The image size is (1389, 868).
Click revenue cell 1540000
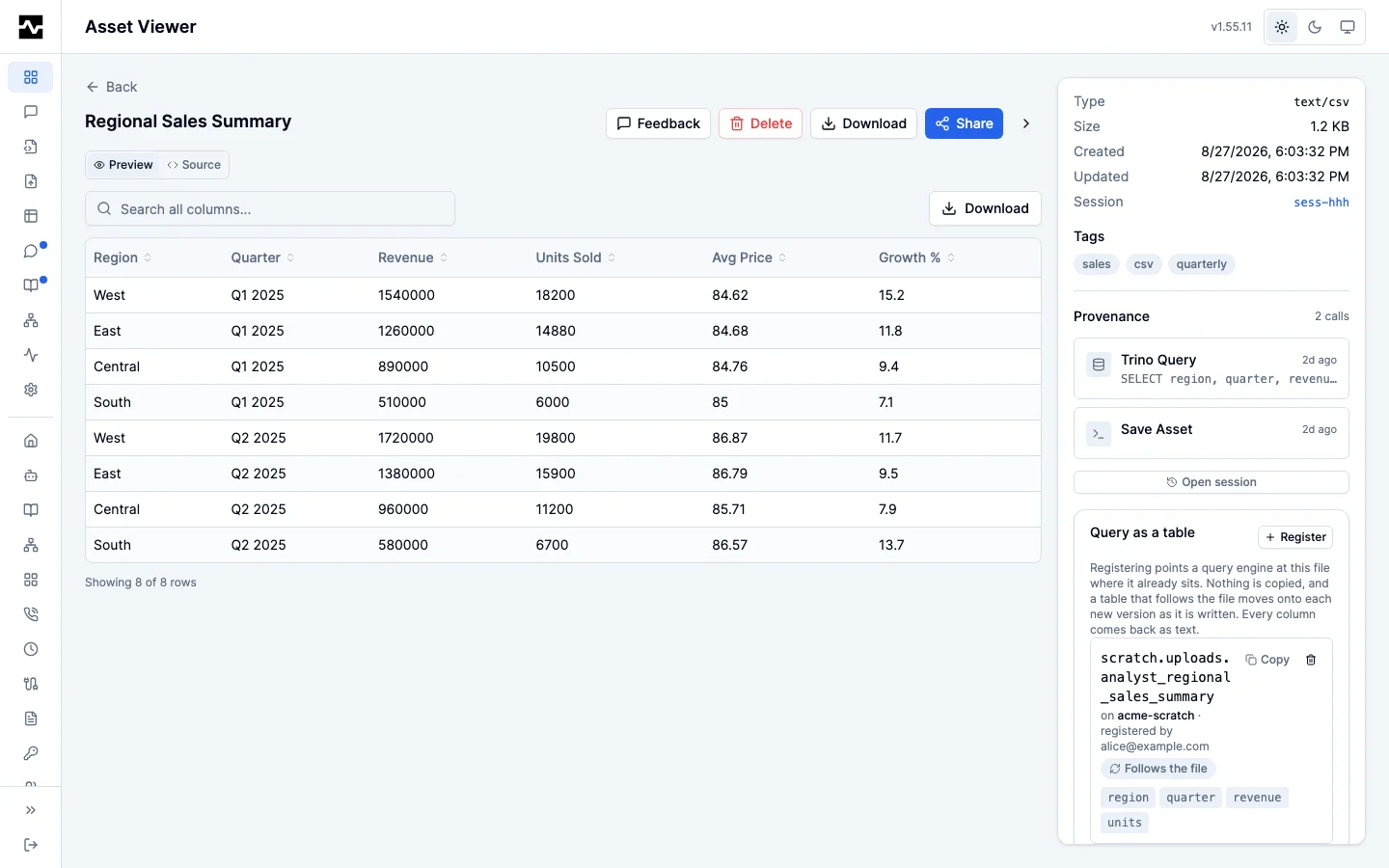pyautogui.click(x=406, y=295)
